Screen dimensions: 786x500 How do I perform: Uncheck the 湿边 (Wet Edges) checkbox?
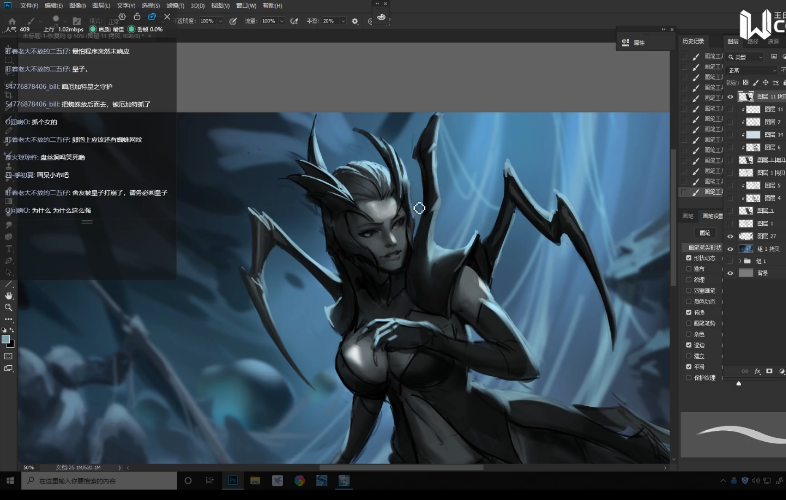pos(689,345)
